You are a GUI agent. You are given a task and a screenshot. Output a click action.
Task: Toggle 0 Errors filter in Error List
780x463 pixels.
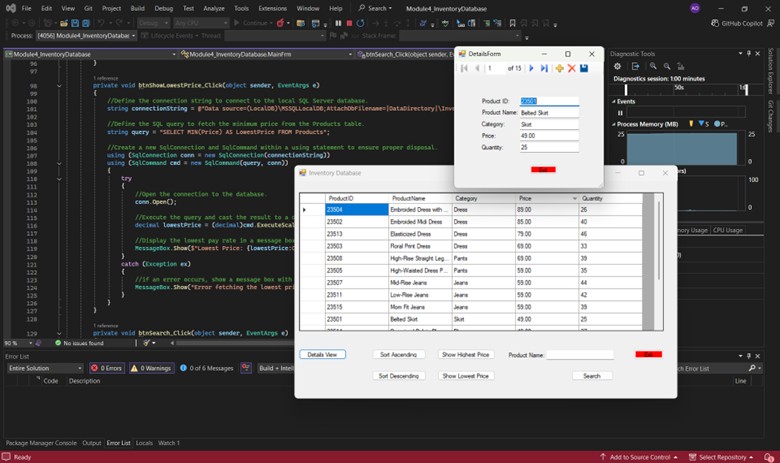[x=107, y=368]
